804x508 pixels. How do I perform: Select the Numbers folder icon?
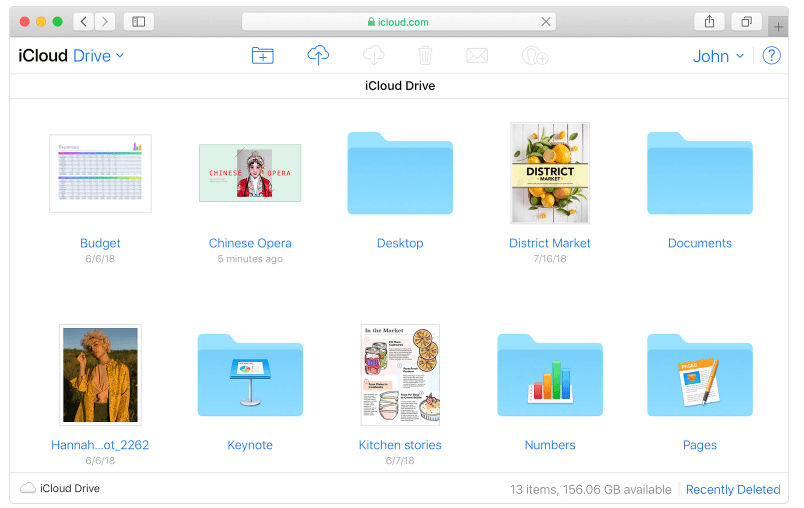coord(550,375)
